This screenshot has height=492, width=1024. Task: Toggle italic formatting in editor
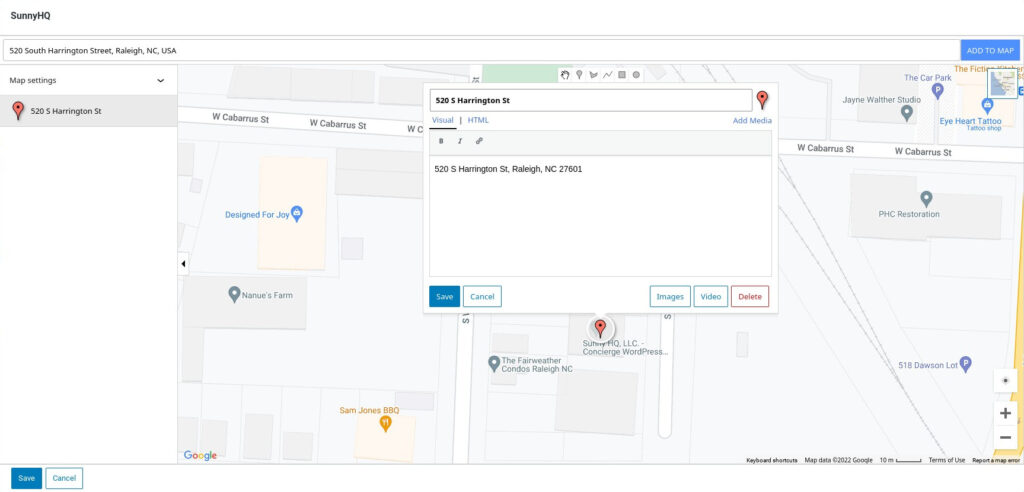(x=459, y=141)
